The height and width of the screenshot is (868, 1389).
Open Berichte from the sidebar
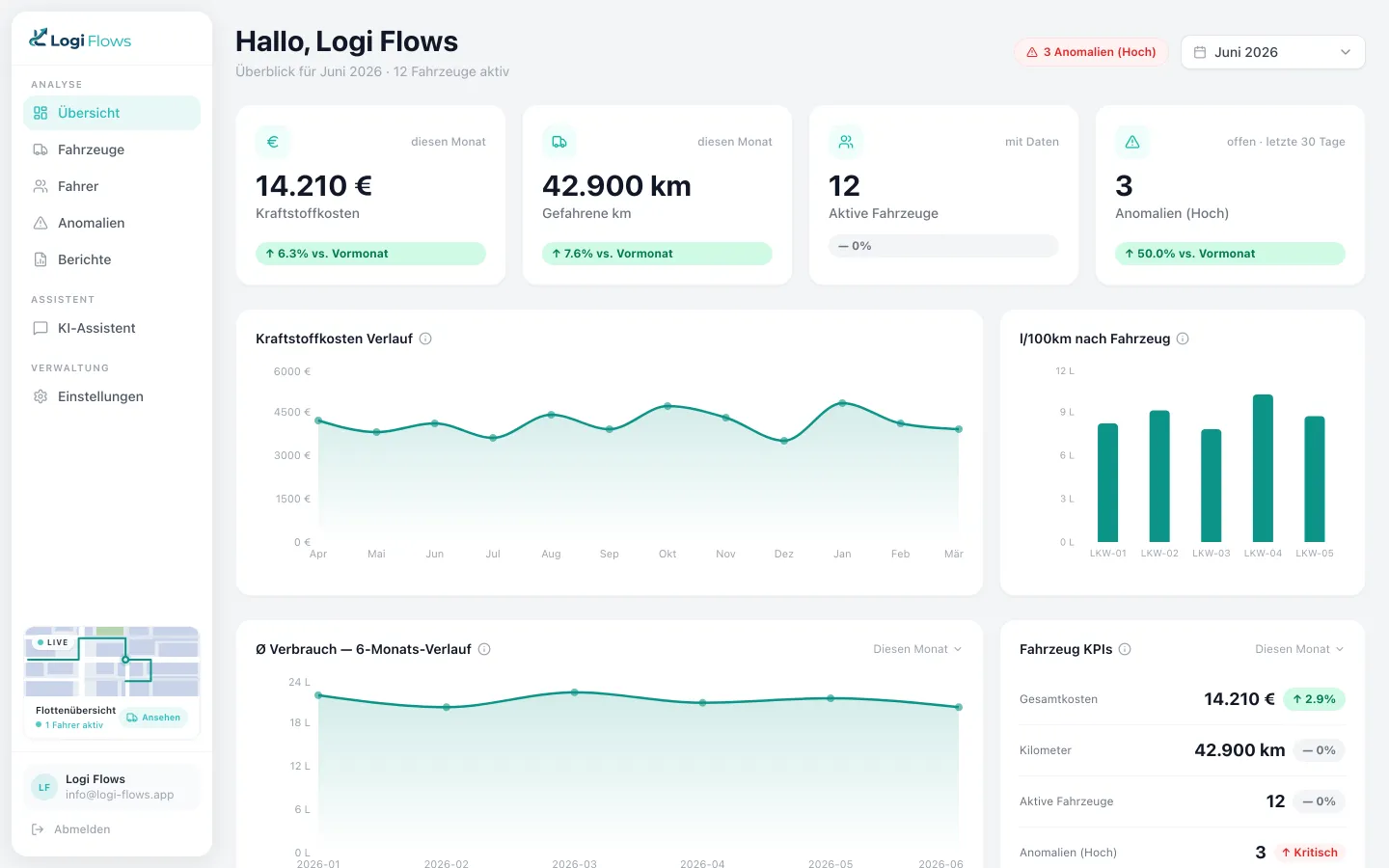point(112,259)
